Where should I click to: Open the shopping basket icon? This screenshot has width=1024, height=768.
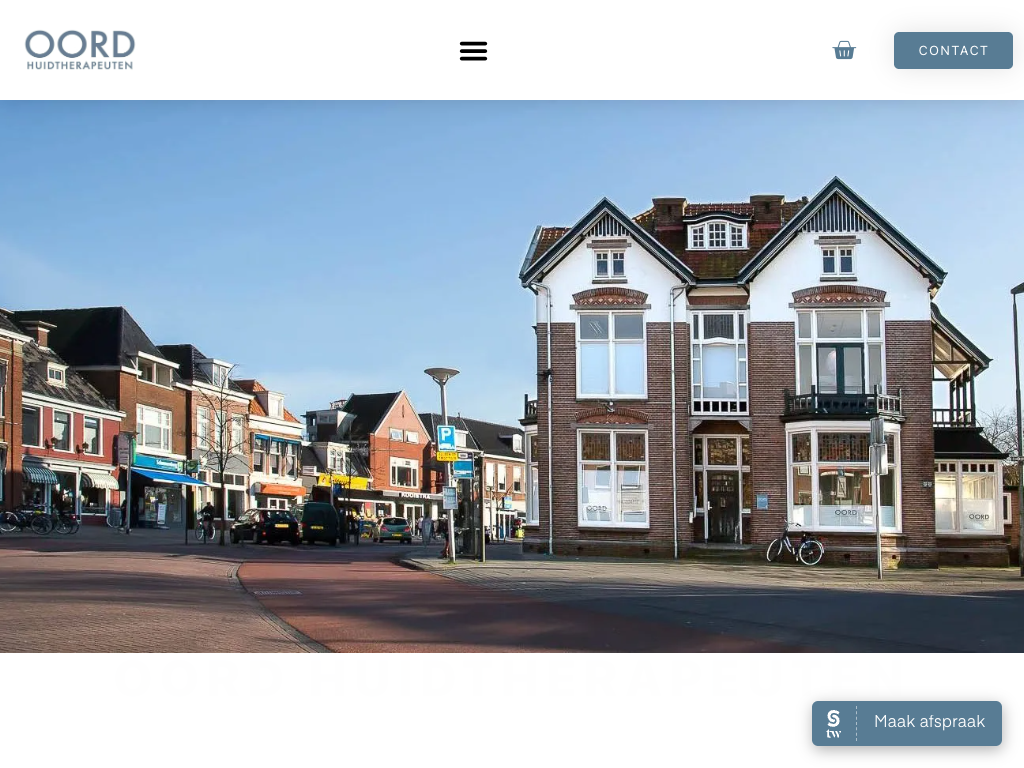point(844,50)
